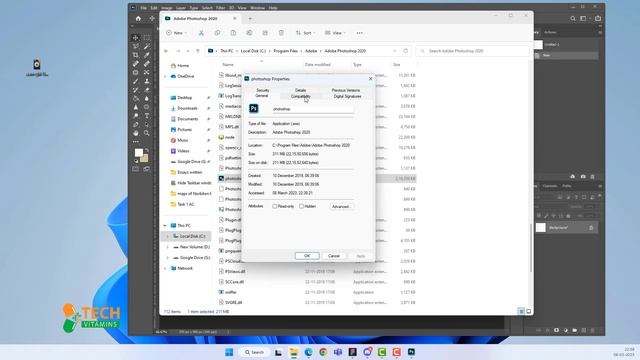Click the Rename icon in Explorer toolbar
Image resolution: width=640 pixels, height=360 pixels.
click(x=249, y=33)
